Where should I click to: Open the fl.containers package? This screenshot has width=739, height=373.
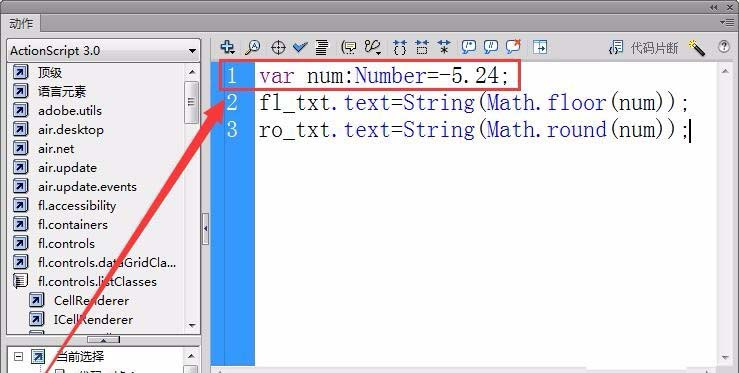(73, 224)
